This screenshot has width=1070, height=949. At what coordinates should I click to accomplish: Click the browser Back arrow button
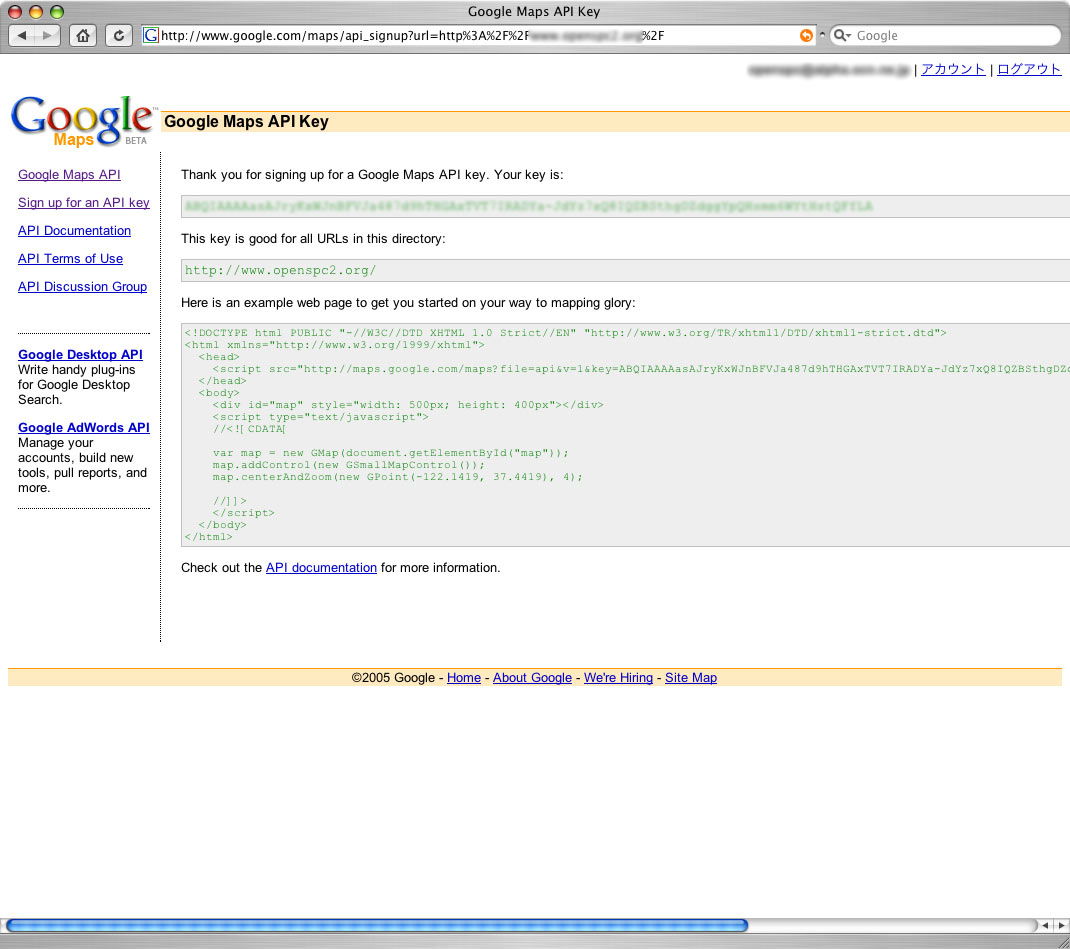tap(22, 36)
